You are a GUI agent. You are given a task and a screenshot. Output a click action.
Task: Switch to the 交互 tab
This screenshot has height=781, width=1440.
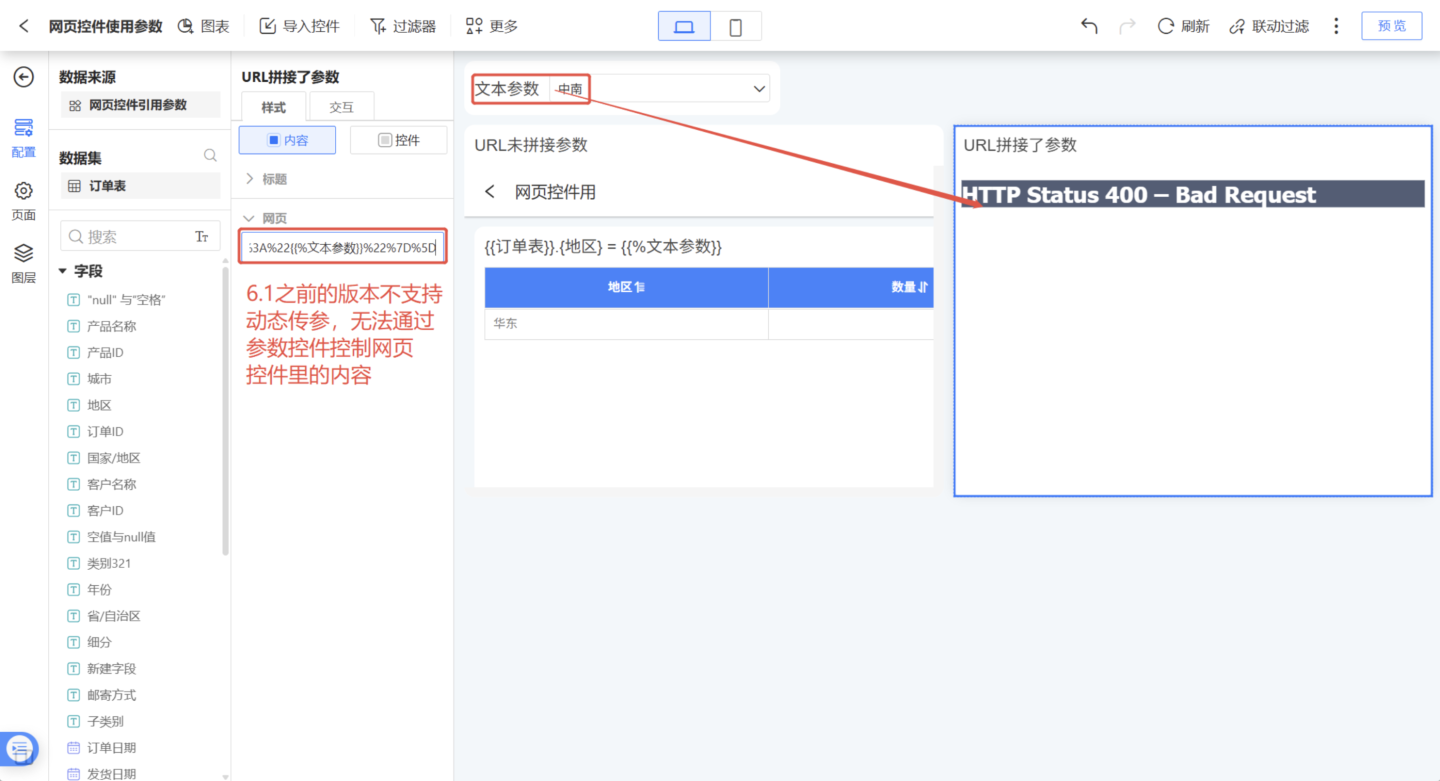click(x=342, y=107)
